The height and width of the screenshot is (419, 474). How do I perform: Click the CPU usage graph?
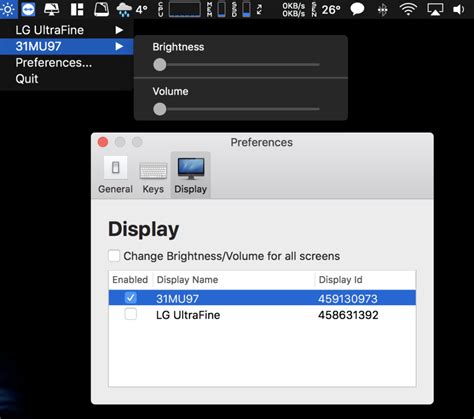click(185, 9)
